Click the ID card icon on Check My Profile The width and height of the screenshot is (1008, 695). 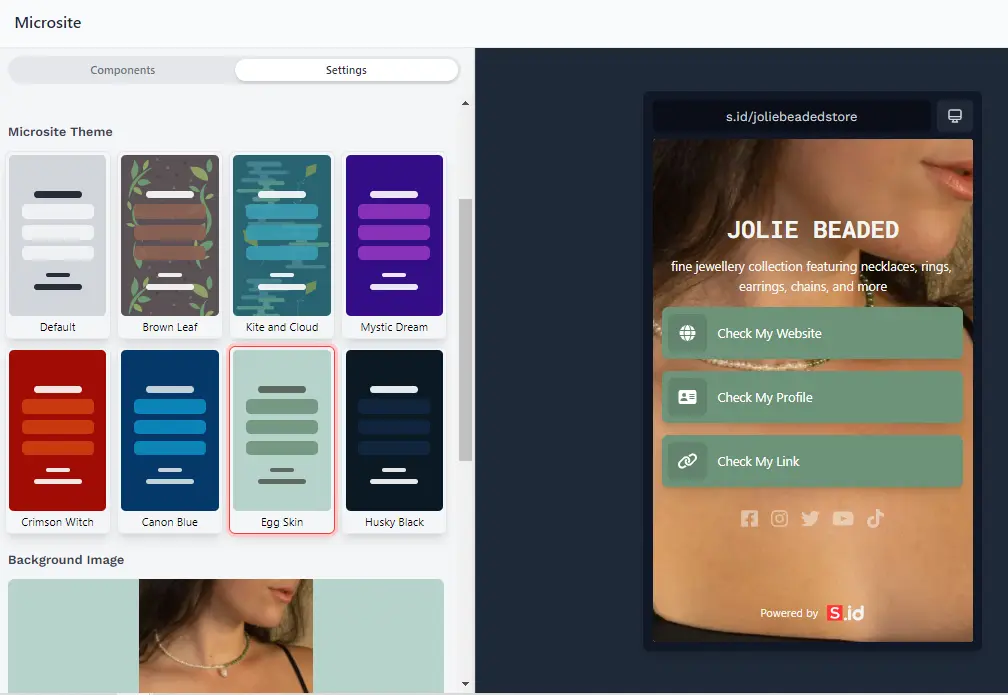coord(687,397)
